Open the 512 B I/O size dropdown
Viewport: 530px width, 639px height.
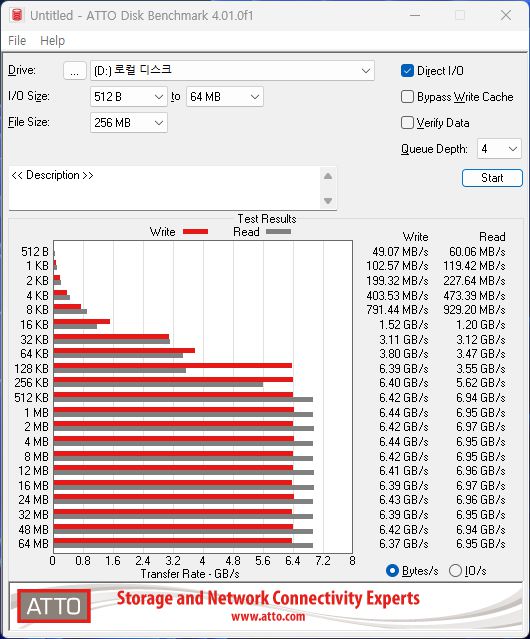click(x=129, y=97)
